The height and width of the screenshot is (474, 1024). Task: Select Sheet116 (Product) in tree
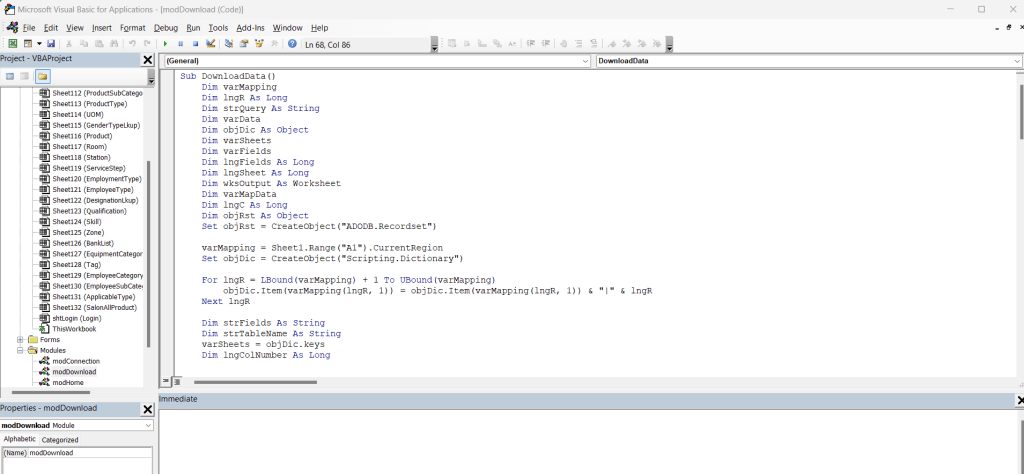[x=82, y=136]
